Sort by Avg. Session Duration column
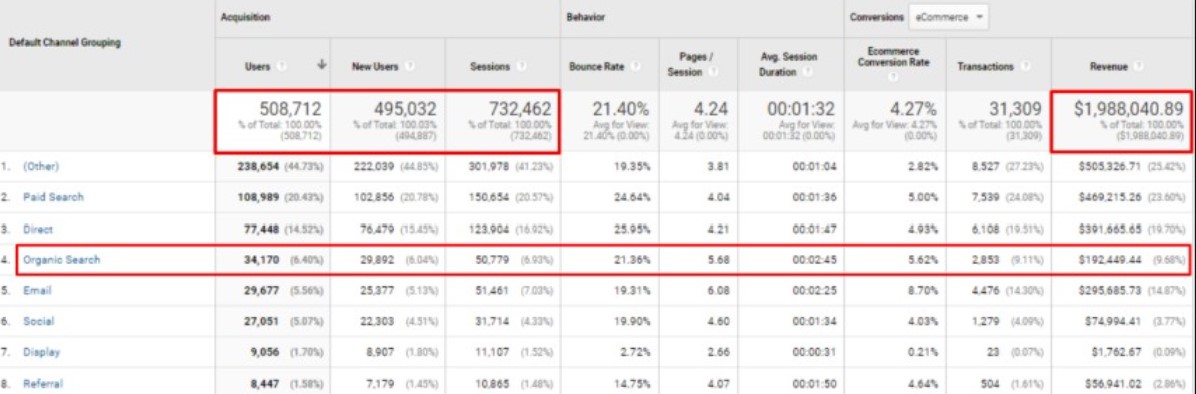 (x=788, y=63)
